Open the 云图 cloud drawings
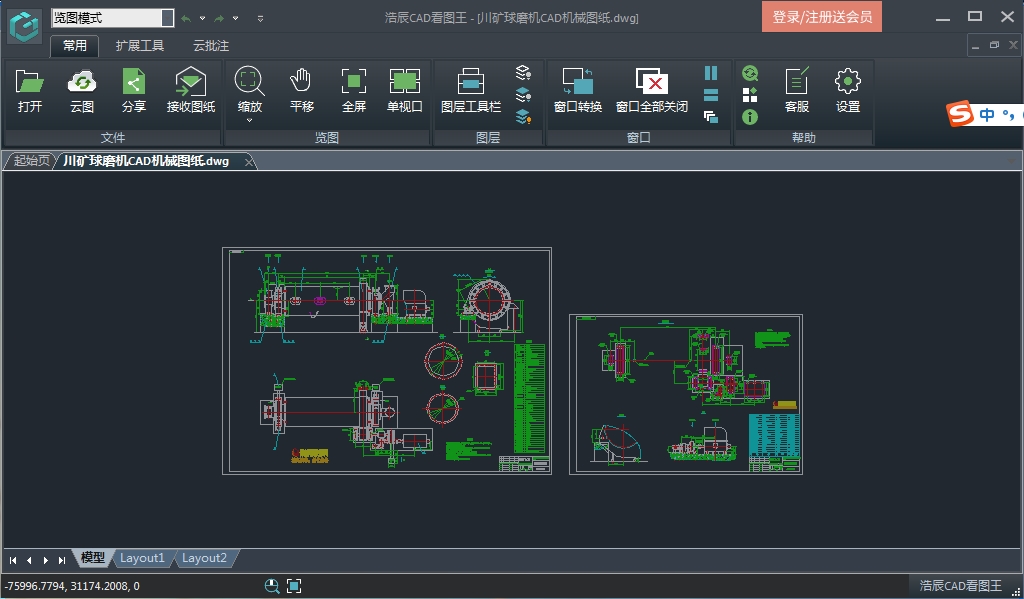The width and height of the screenshot is (1024, 599). (82, 91)
